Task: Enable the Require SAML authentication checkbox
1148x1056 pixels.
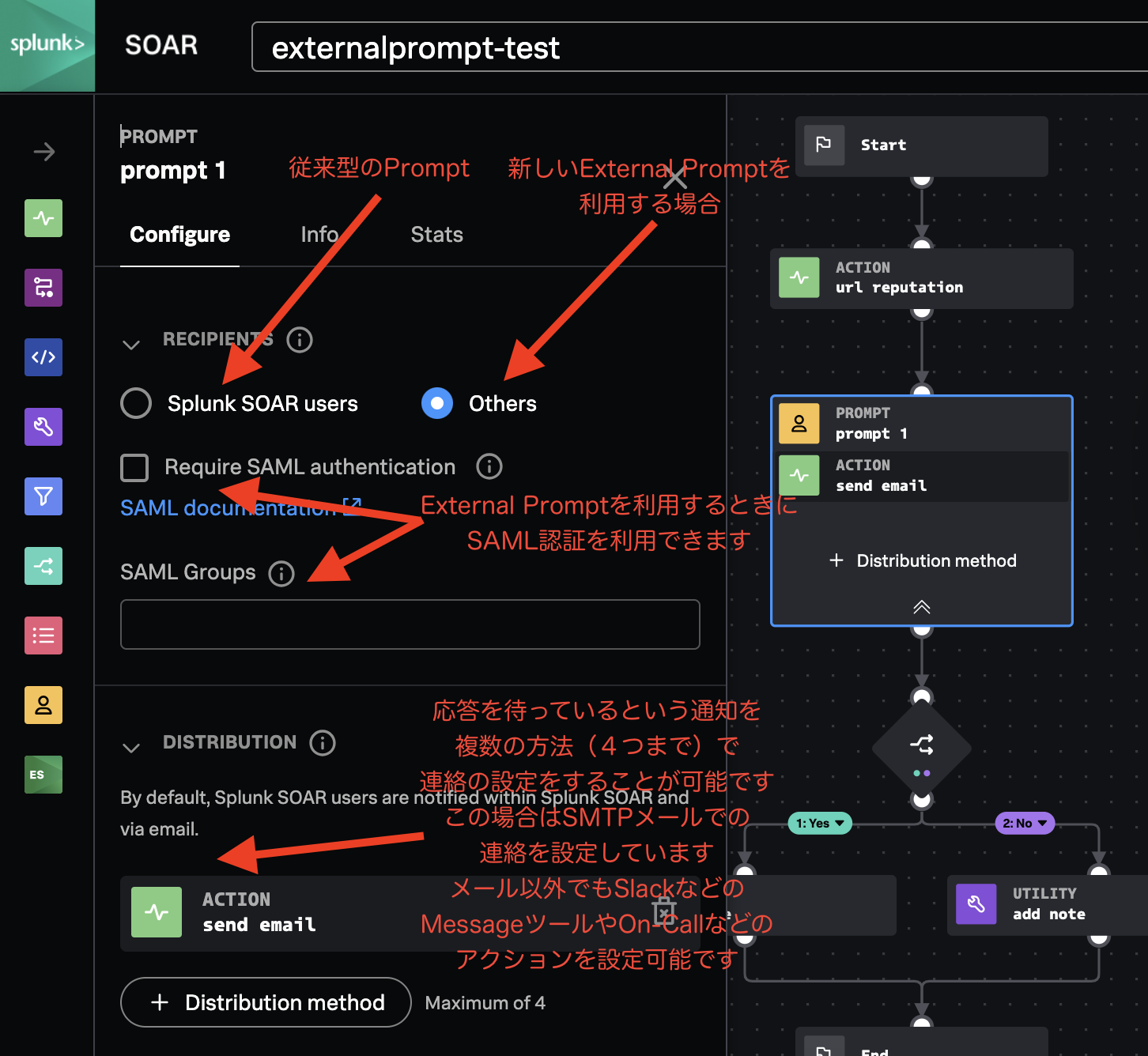Action: [134, 467]
